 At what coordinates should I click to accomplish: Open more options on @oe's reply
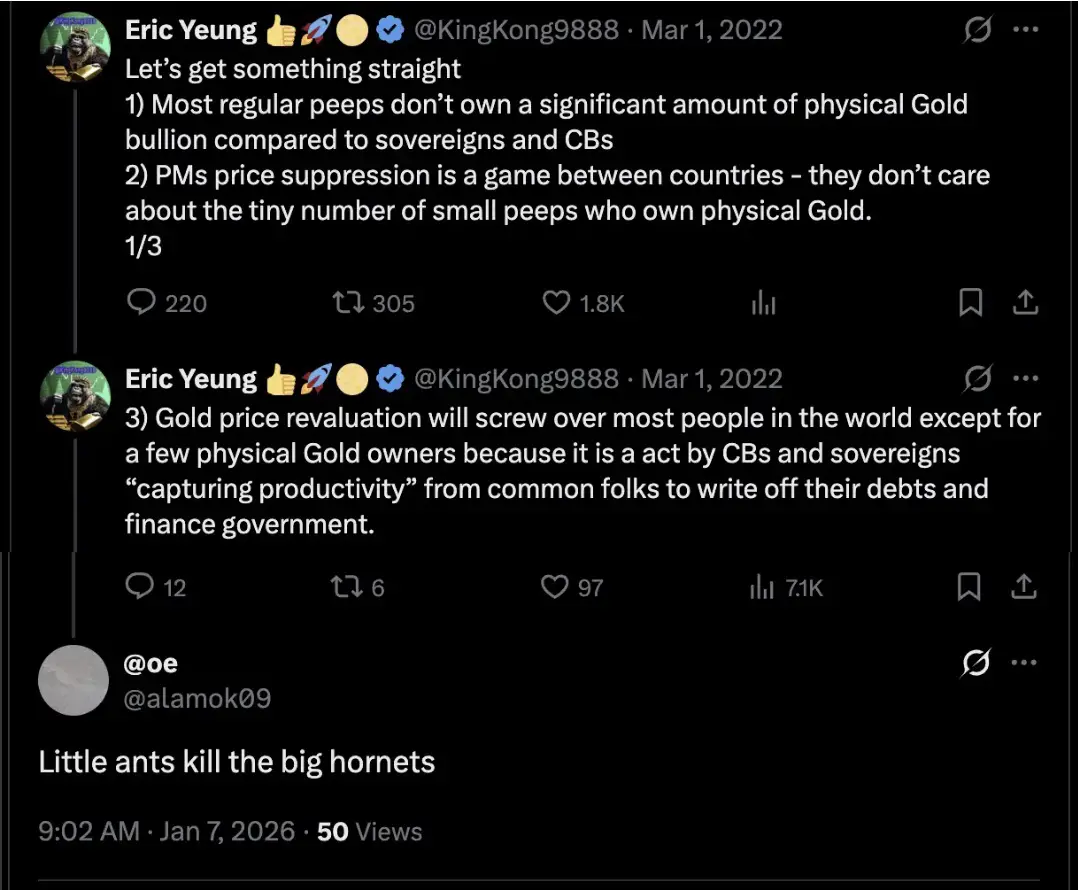point(1026,663)
